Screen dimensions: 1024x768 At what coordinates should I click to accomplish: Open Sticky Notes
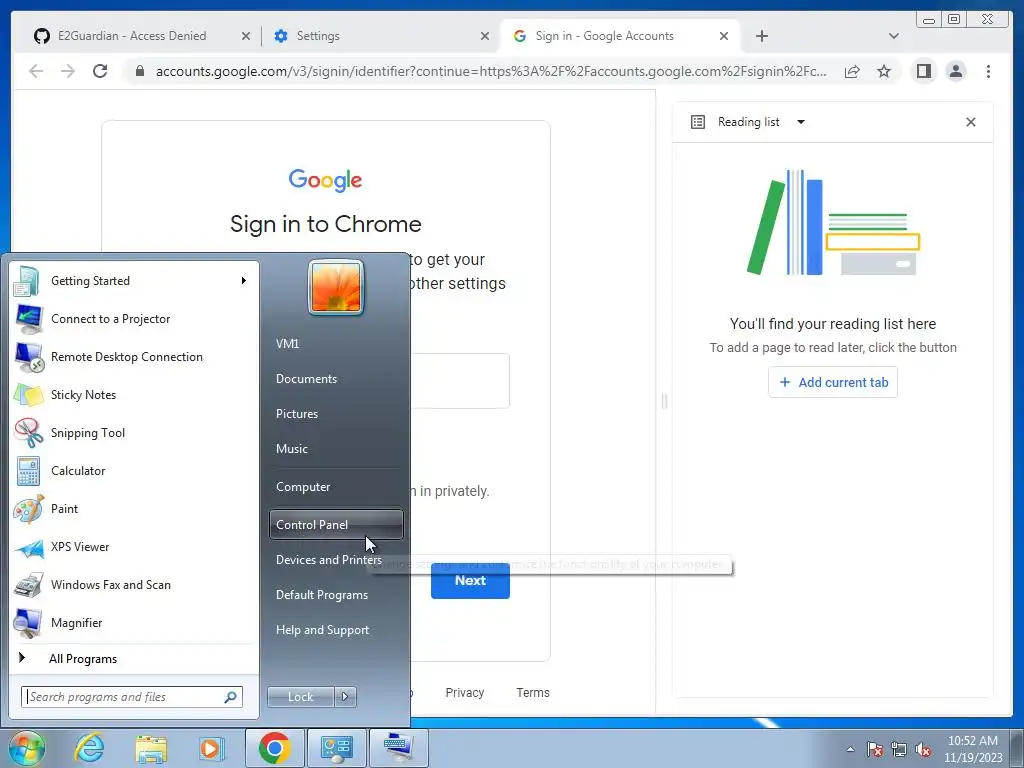(134, 394)
